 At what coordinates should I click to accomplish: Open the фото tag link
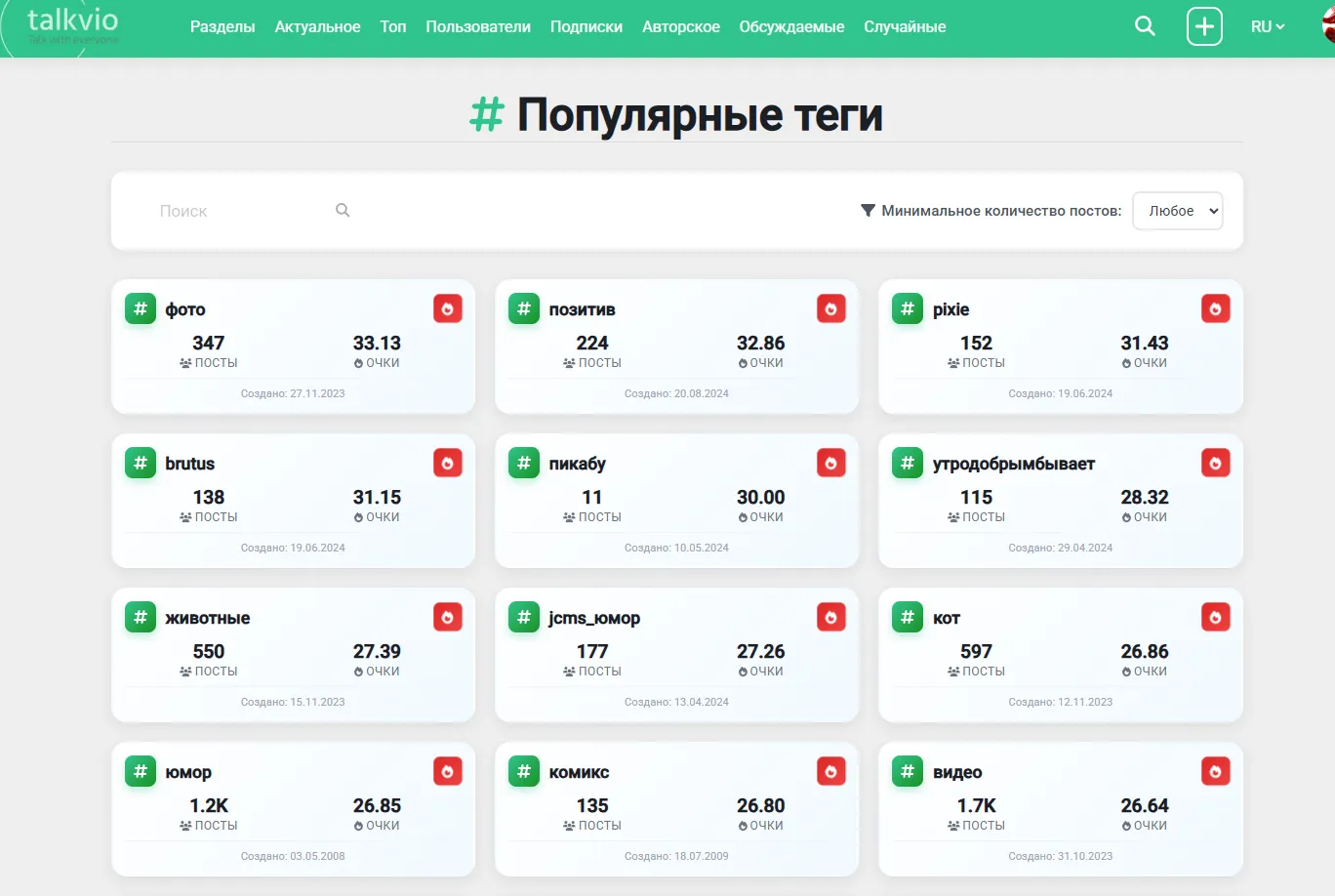[x=185, y=309]
